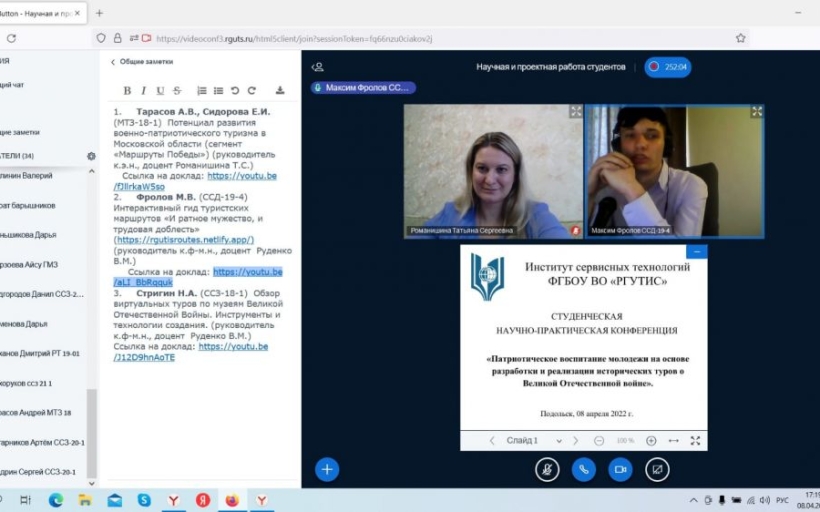Undo last change in shared notes

click(235, 90)
